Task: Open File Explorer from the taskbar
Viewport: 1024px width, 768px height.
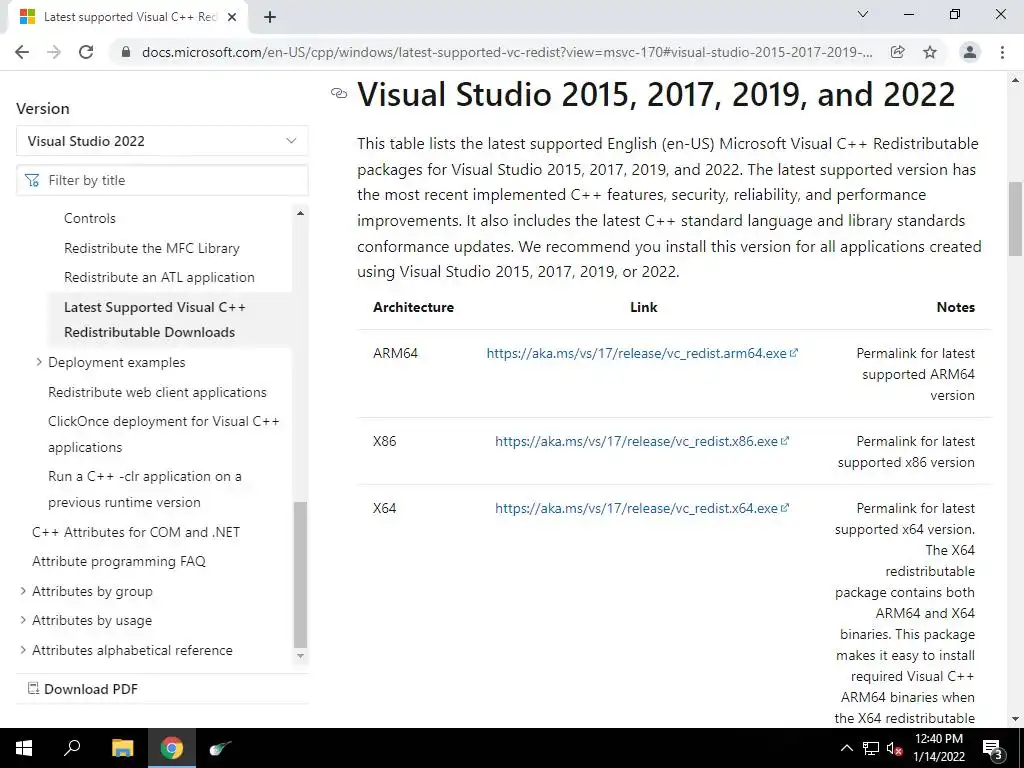Action: pyautogui.click(x=122, y=748)
